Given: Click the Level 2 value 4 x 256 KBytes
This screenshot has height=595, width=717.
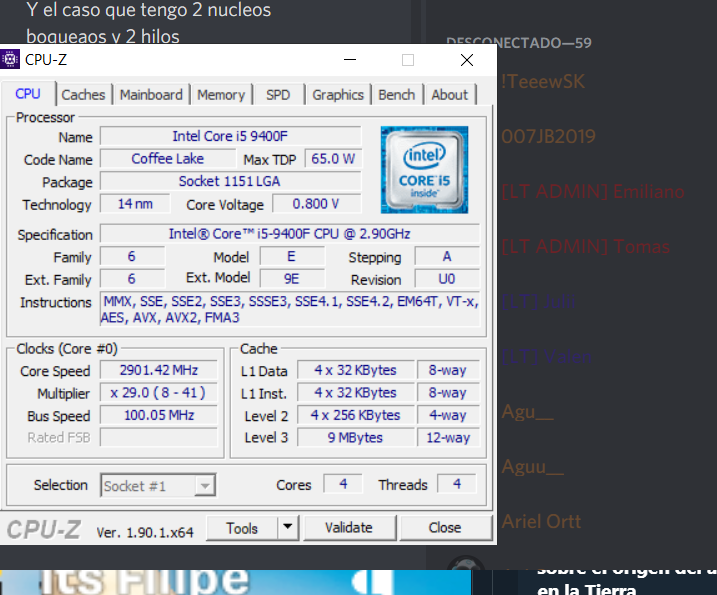Looking at the screenshot, I should (356, 415).
